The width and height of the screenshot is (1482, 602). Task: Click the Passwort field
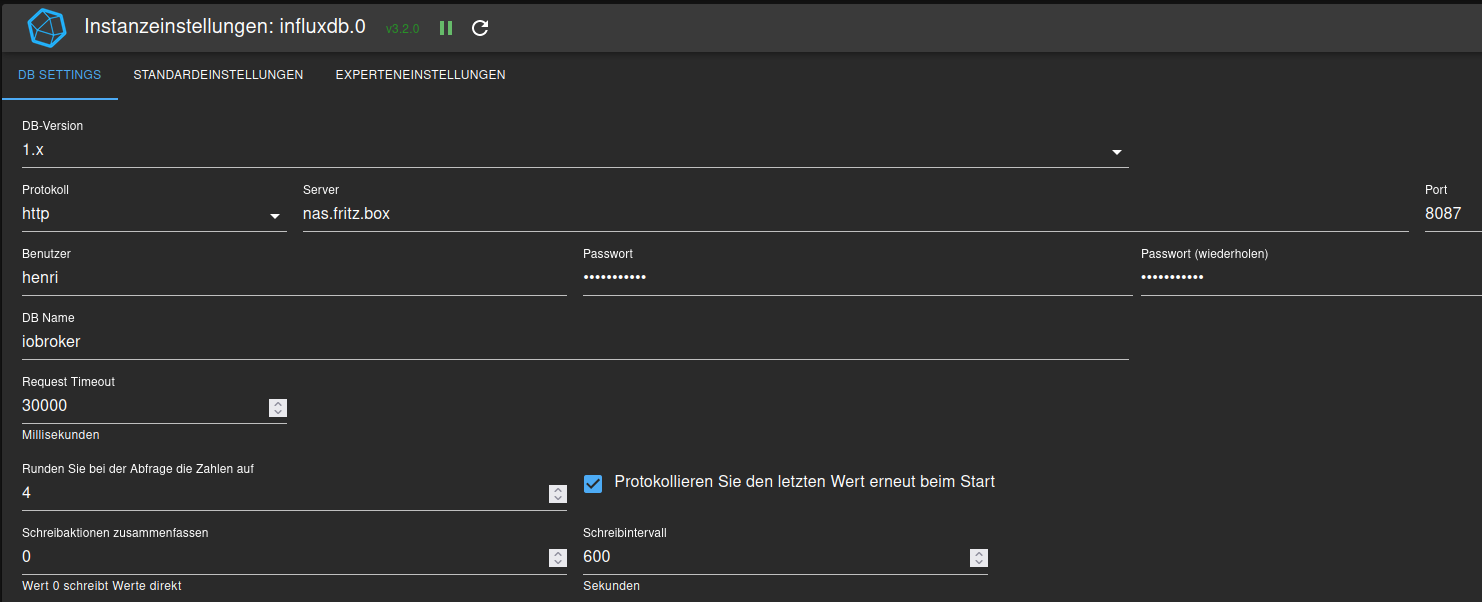858,278
